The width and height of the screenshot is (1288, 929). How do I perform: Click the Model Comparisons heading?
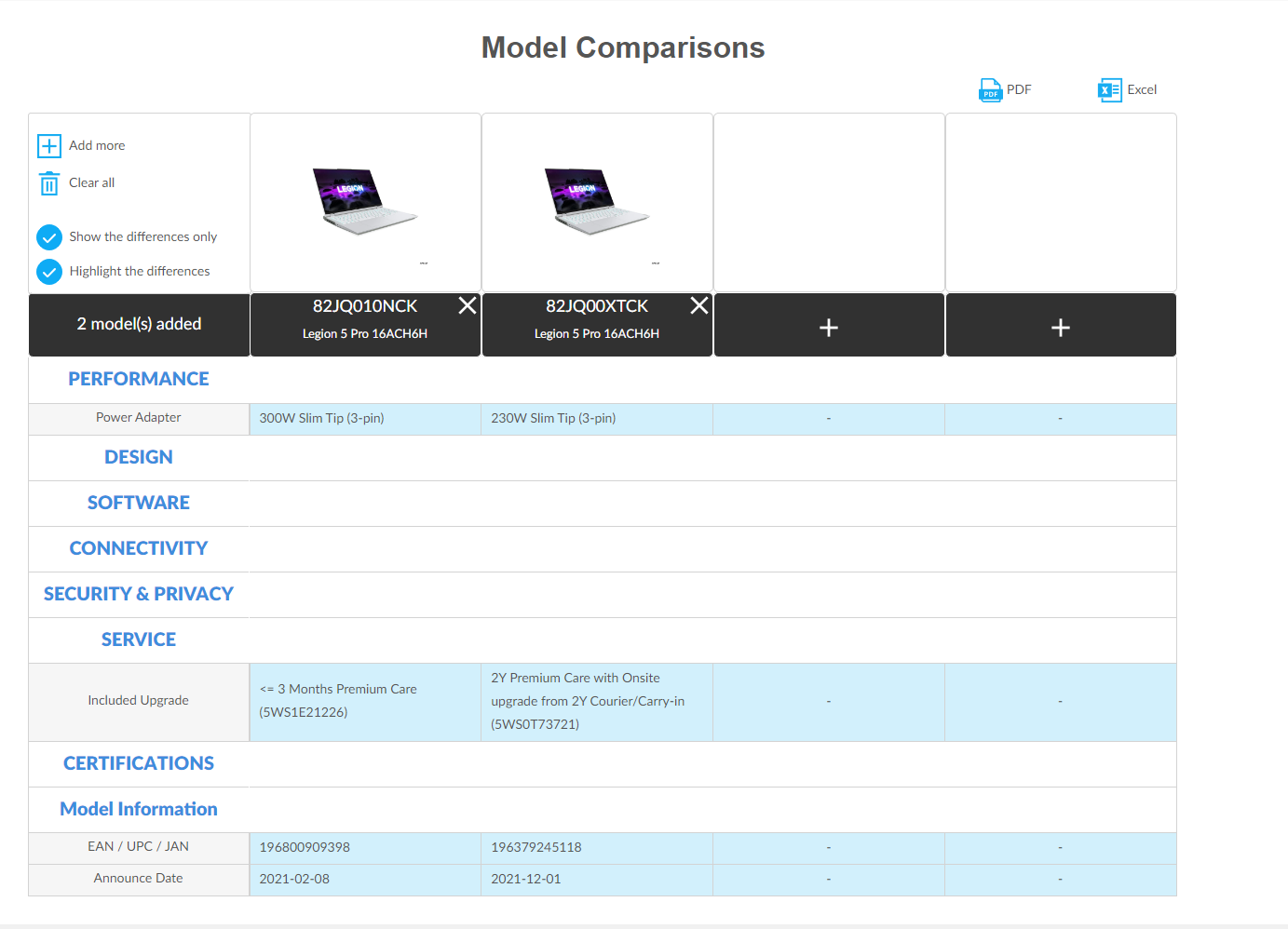click(623, 47)
